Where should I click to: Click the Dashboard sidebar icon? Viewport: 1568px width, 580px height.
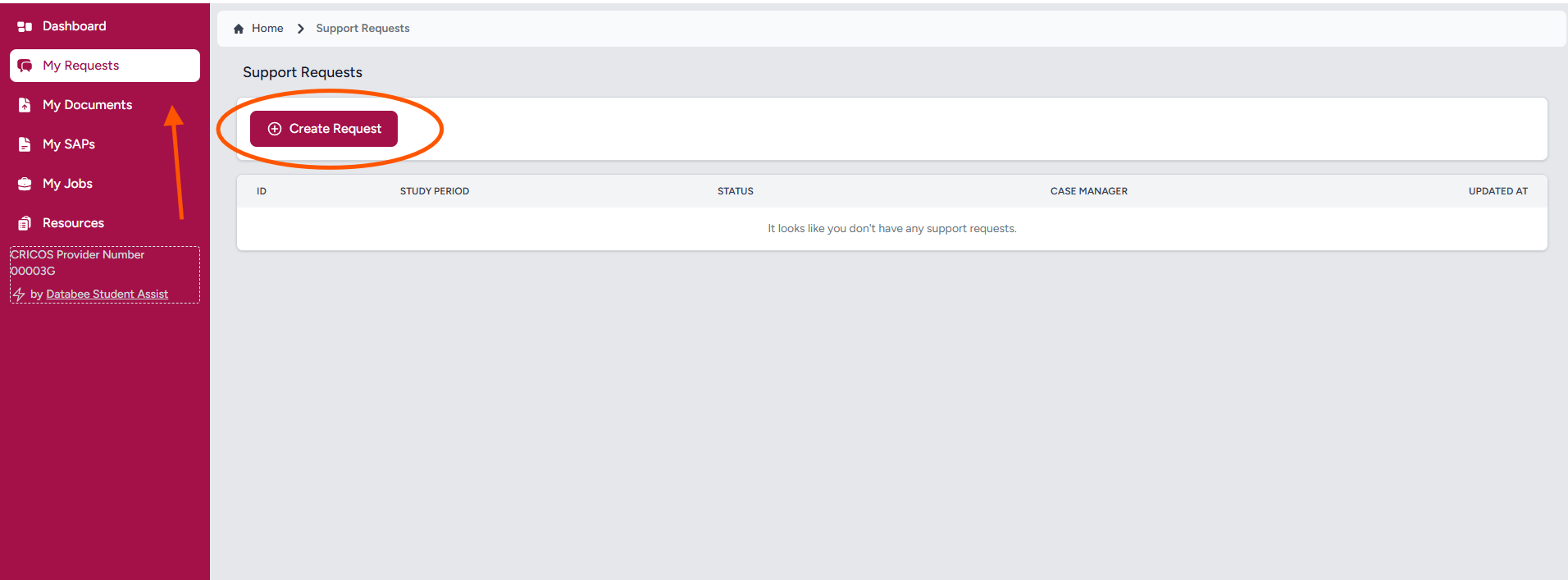[25, 26]
